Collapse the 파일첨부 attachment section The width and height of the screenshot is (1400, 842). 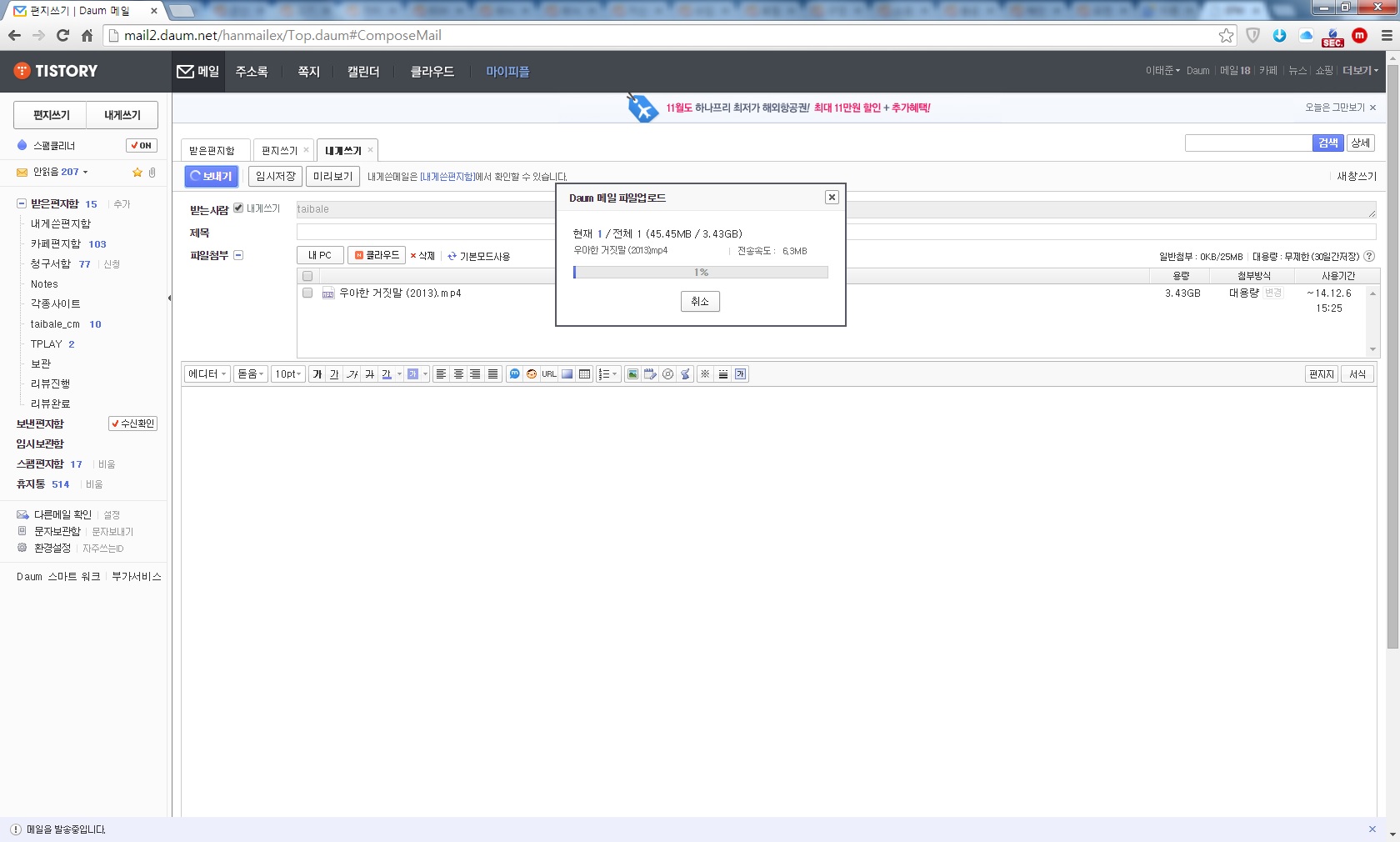click(238, 255)
